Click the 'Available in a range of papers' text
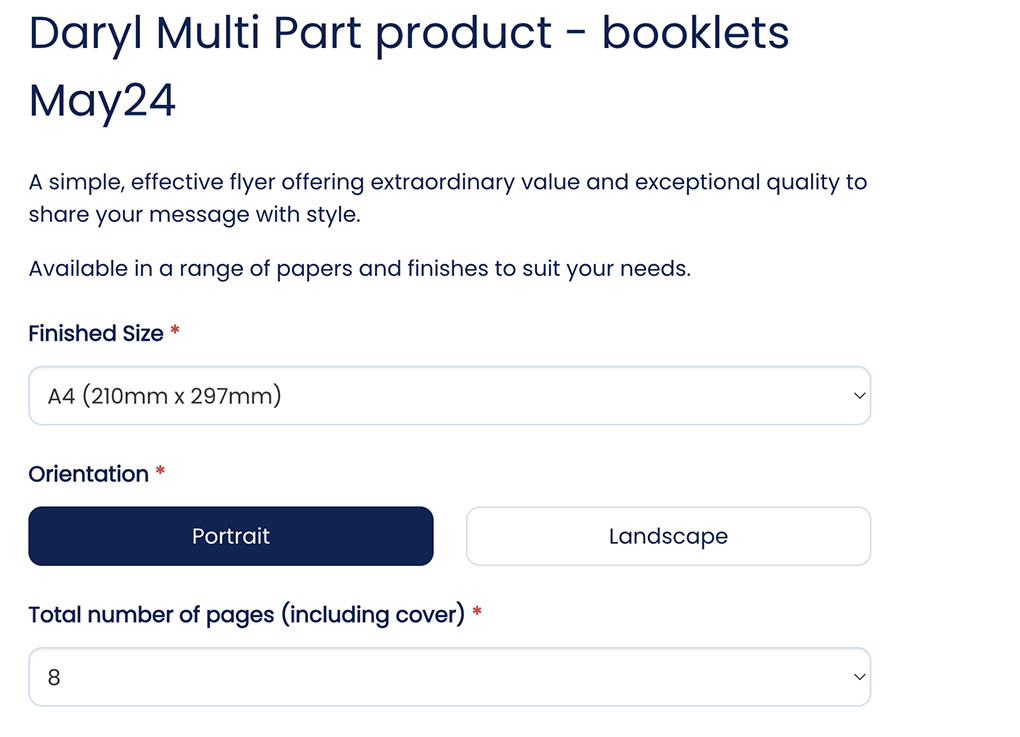 pos(359,269)
